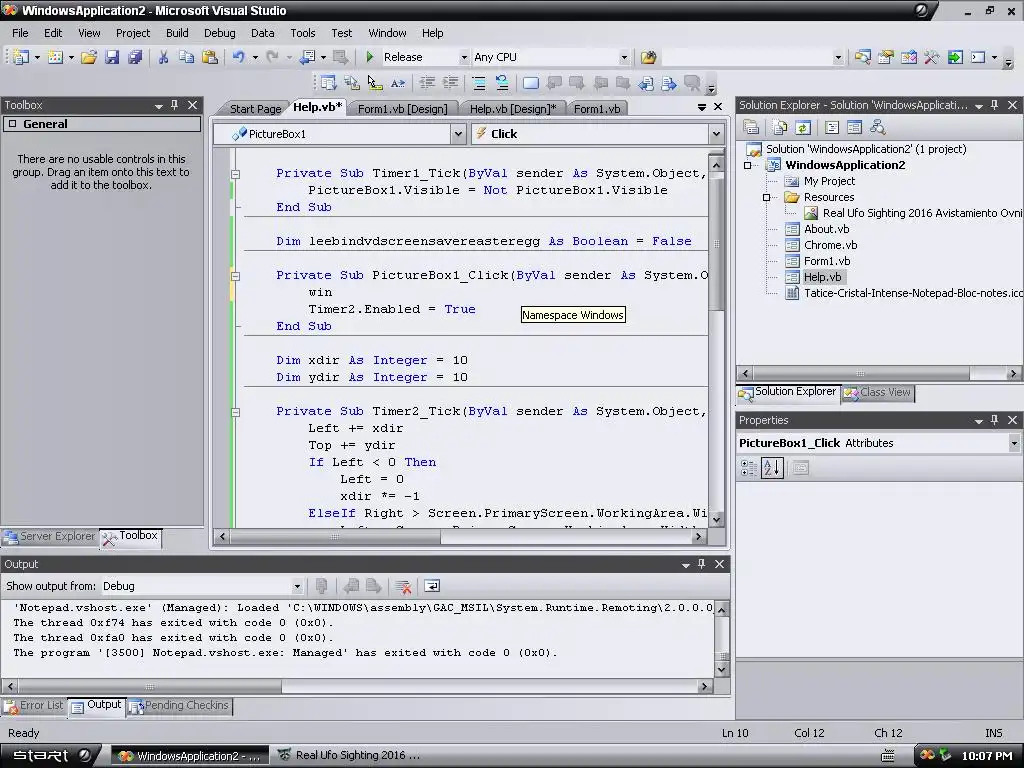Click the Copy icon in the toolbar
The image size is (1024, 768).
186,57
